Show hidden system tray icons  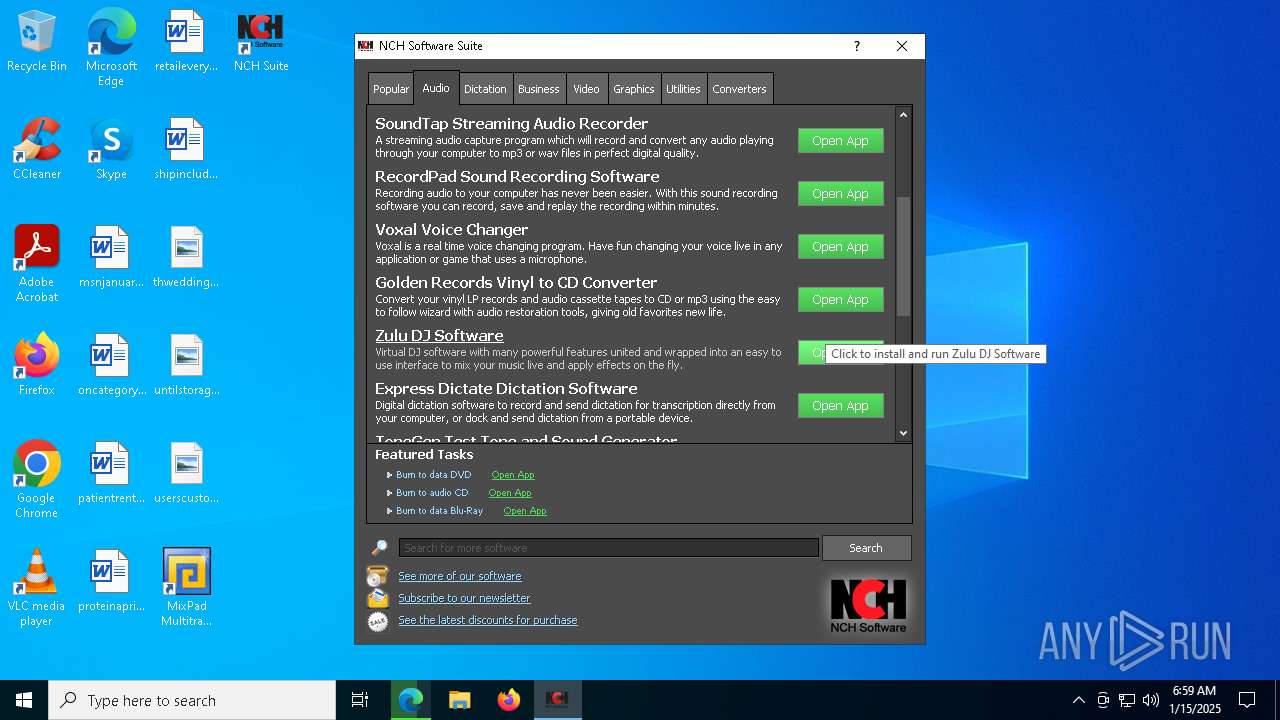(1078, 700)
